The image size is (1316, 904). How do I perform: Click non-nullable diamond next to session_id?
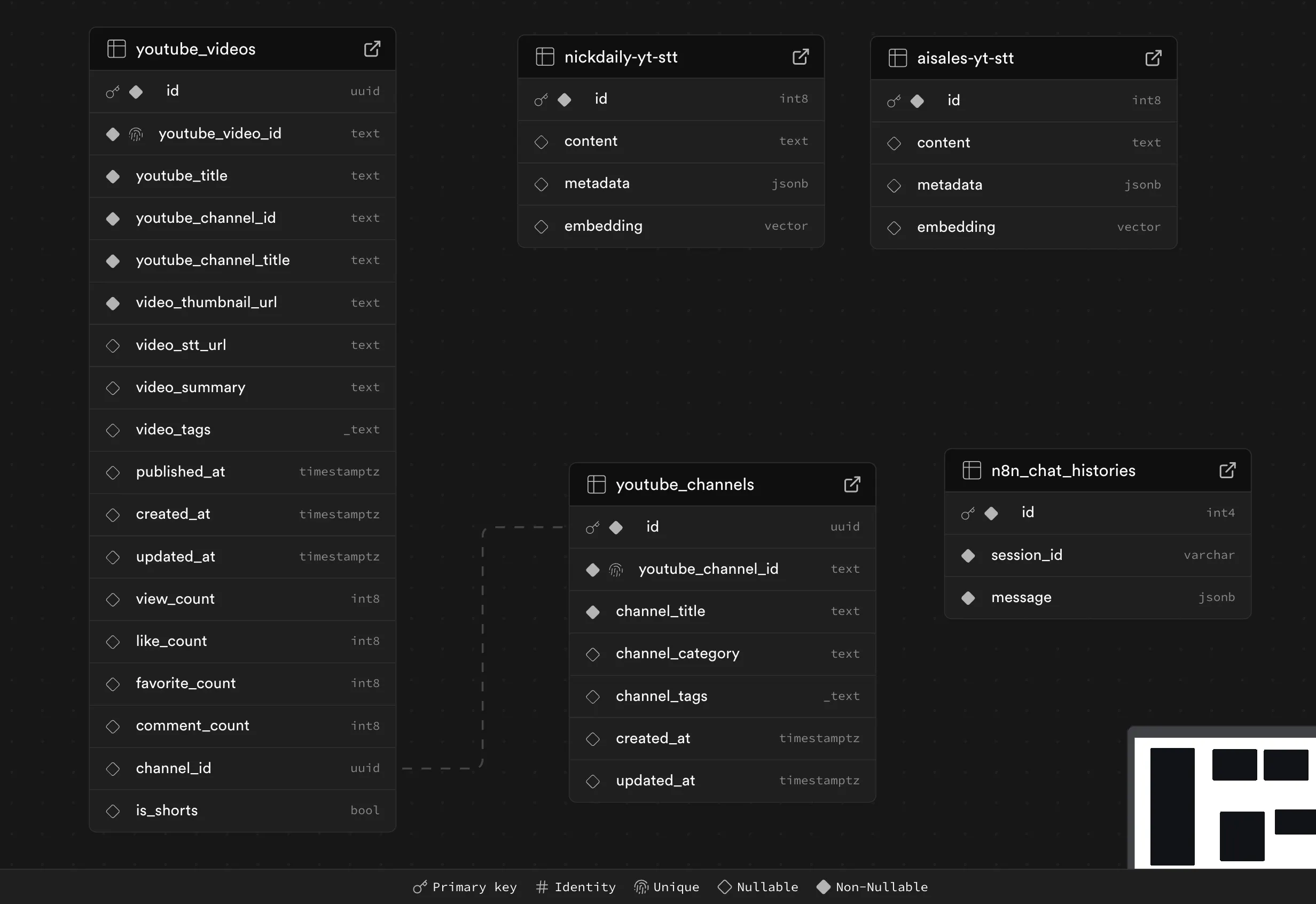tap(968, 556)
